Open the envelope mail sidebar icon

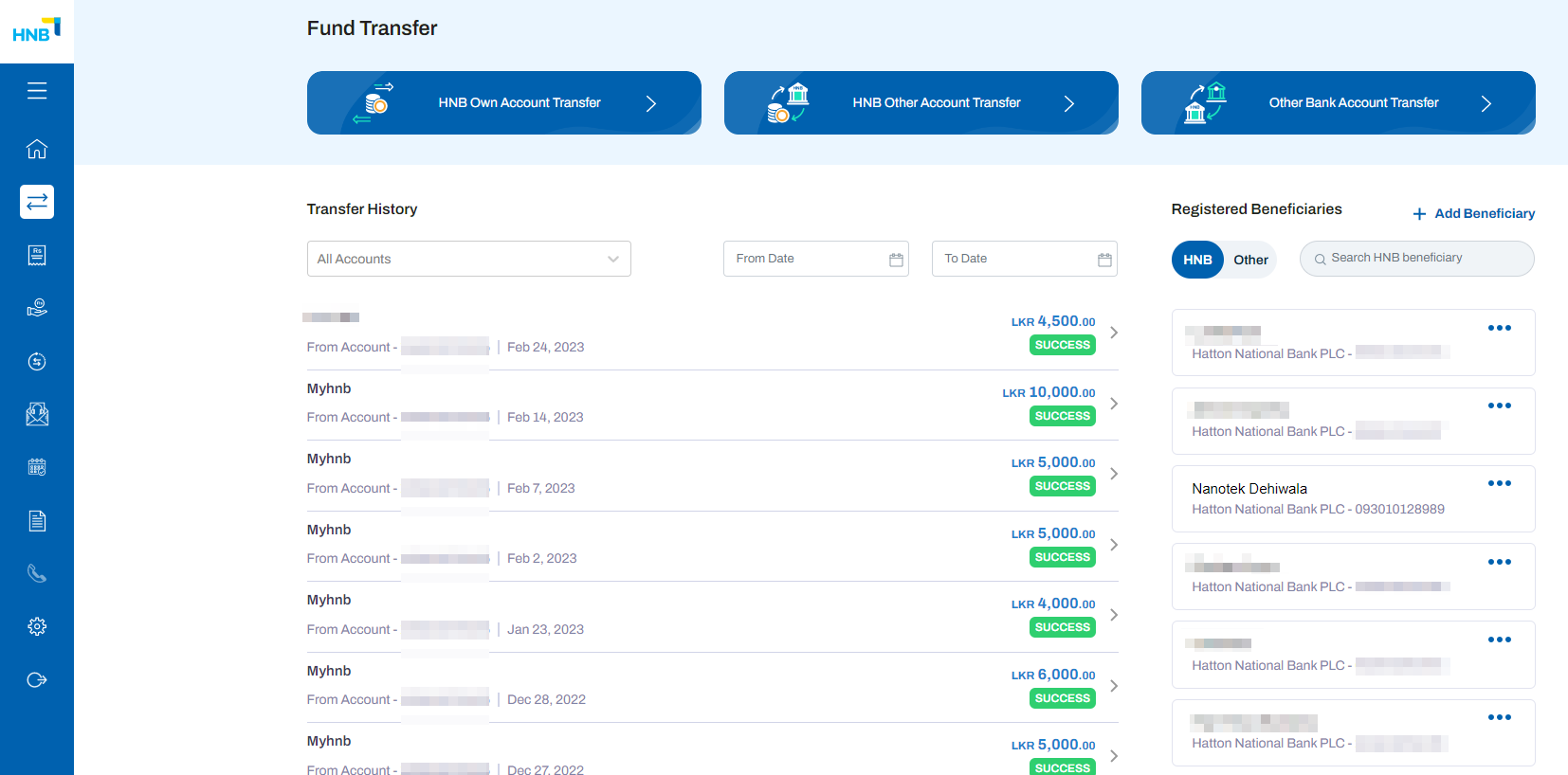(37, 414)
